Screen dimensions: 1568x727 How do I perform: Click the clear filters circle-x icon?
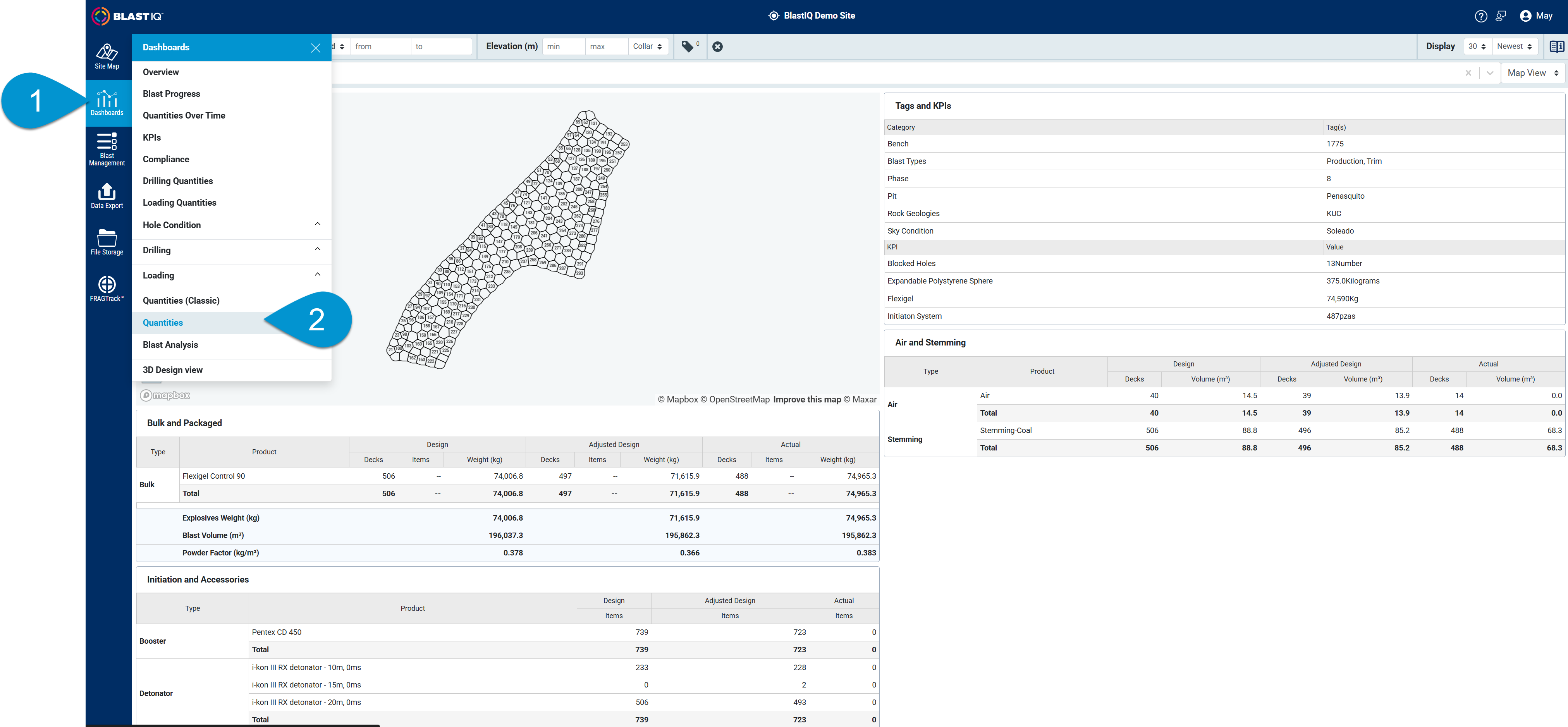718,46
